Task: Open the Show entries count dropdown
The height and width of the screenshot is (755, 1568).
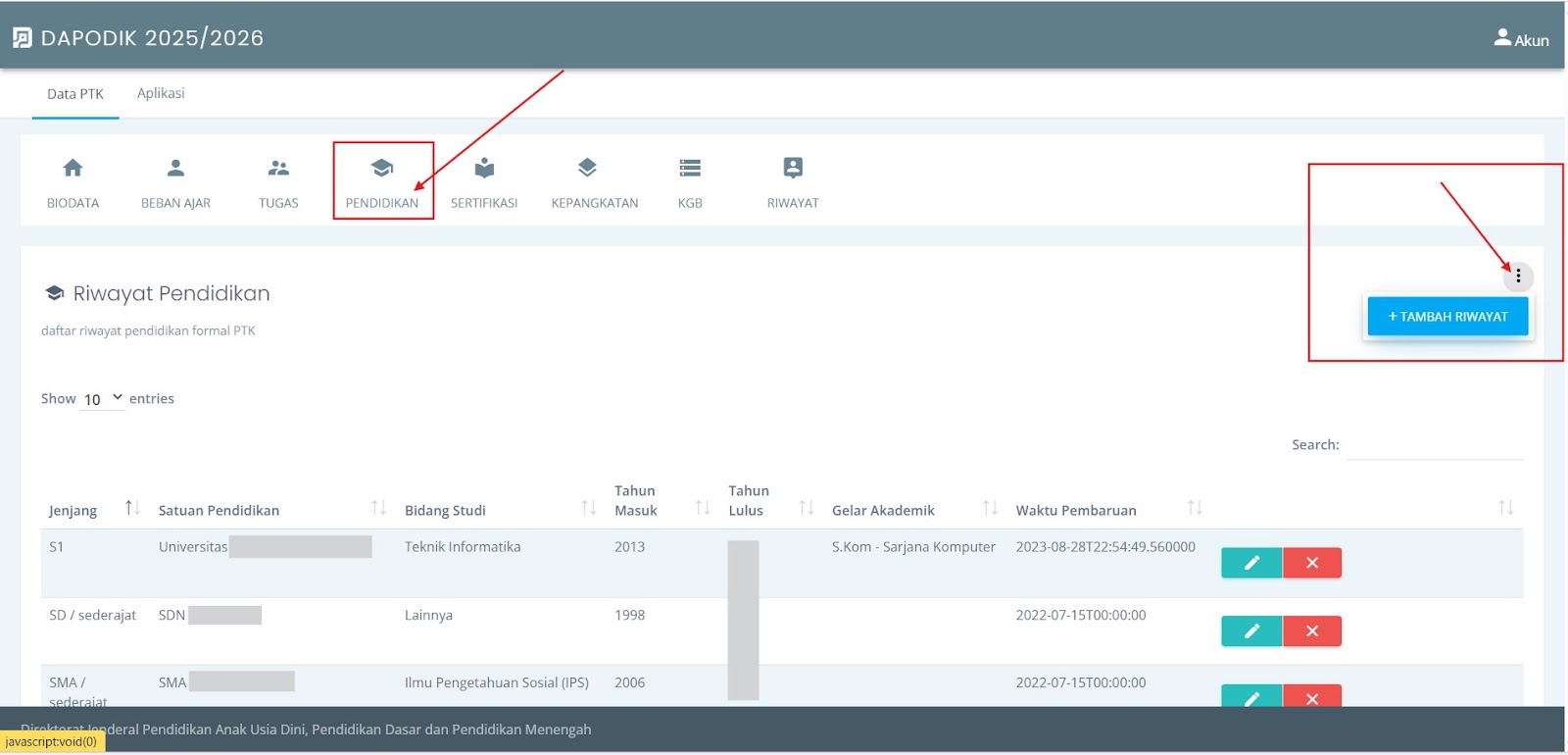Action: pos(102,399)
